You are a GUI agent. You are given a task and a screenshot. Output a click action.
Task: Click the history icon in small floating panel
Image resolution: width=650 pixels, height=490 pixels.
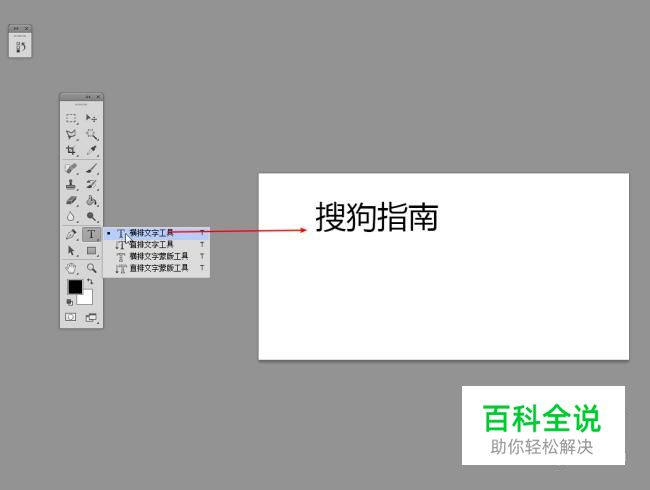pos(20,46)
